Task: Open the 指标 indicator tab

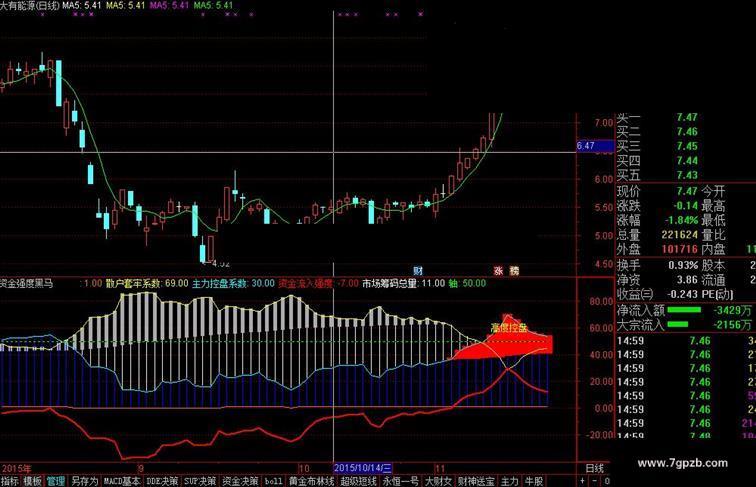Action: coord(10,481)
